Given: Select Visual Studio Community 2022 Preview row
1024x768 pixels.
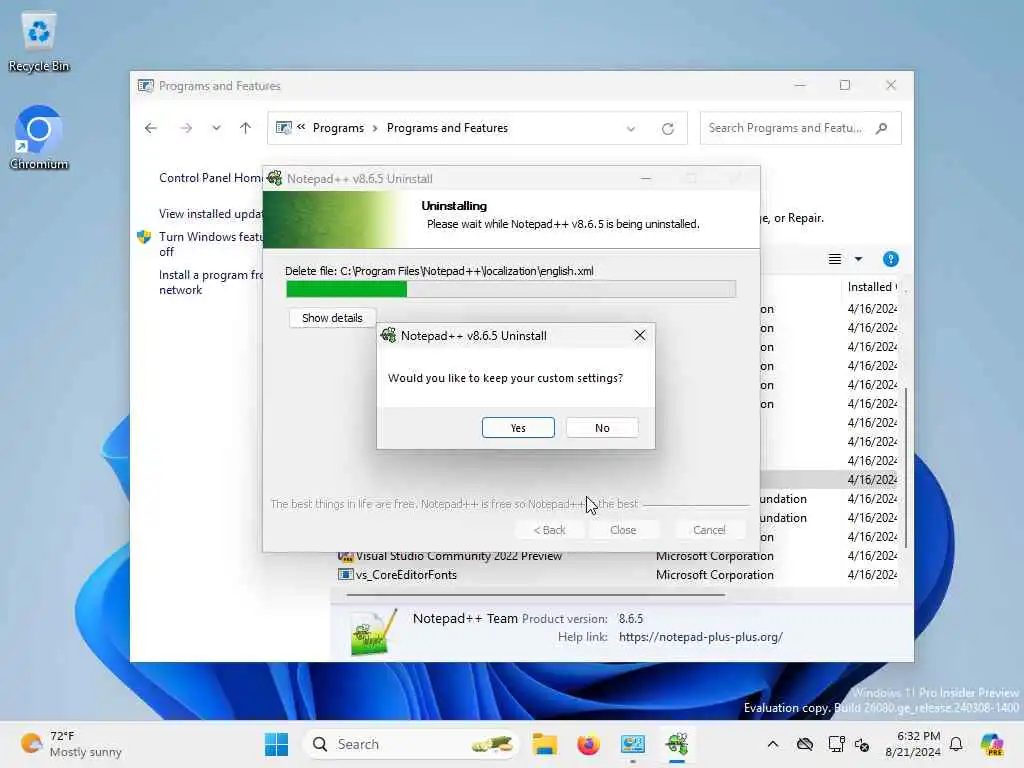Looking at the screenshot, I should (x=617, y=556).
